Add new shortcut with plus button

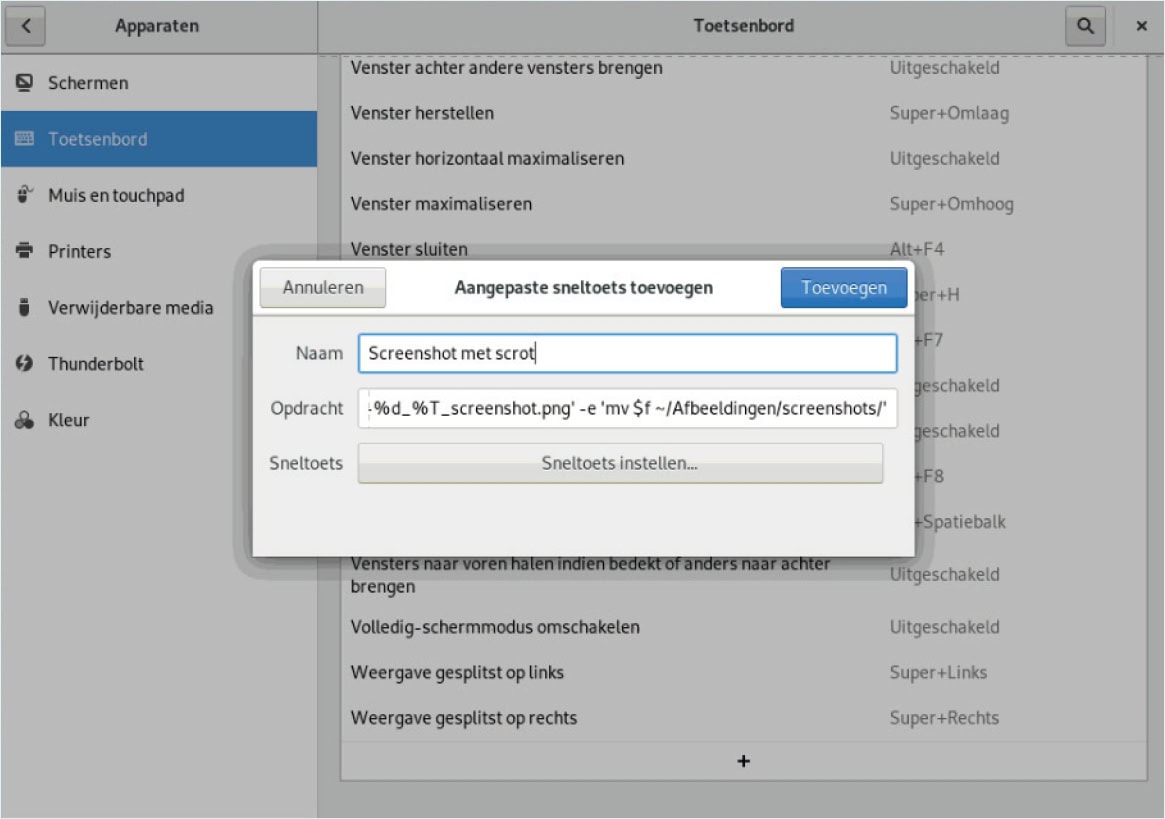tap(743, 761)
